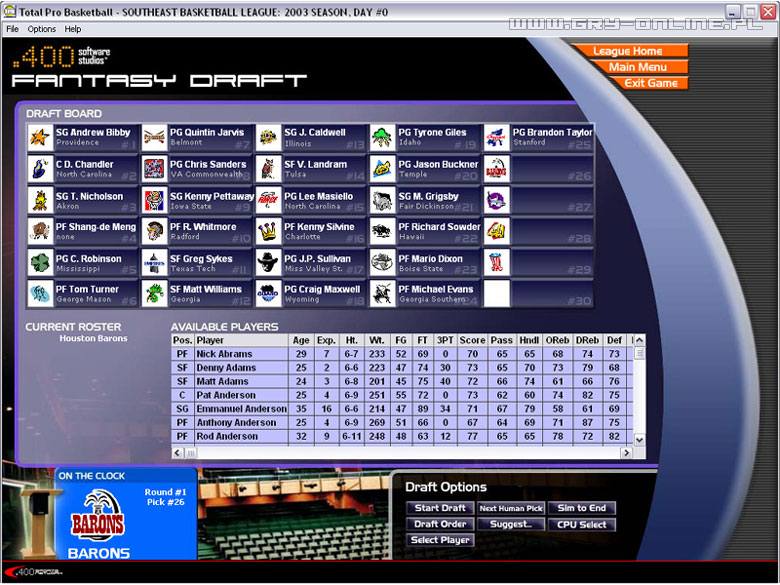This screenshot has height=585, width=780.
Task: Go to League Home
Action: (x=629, y=51)
